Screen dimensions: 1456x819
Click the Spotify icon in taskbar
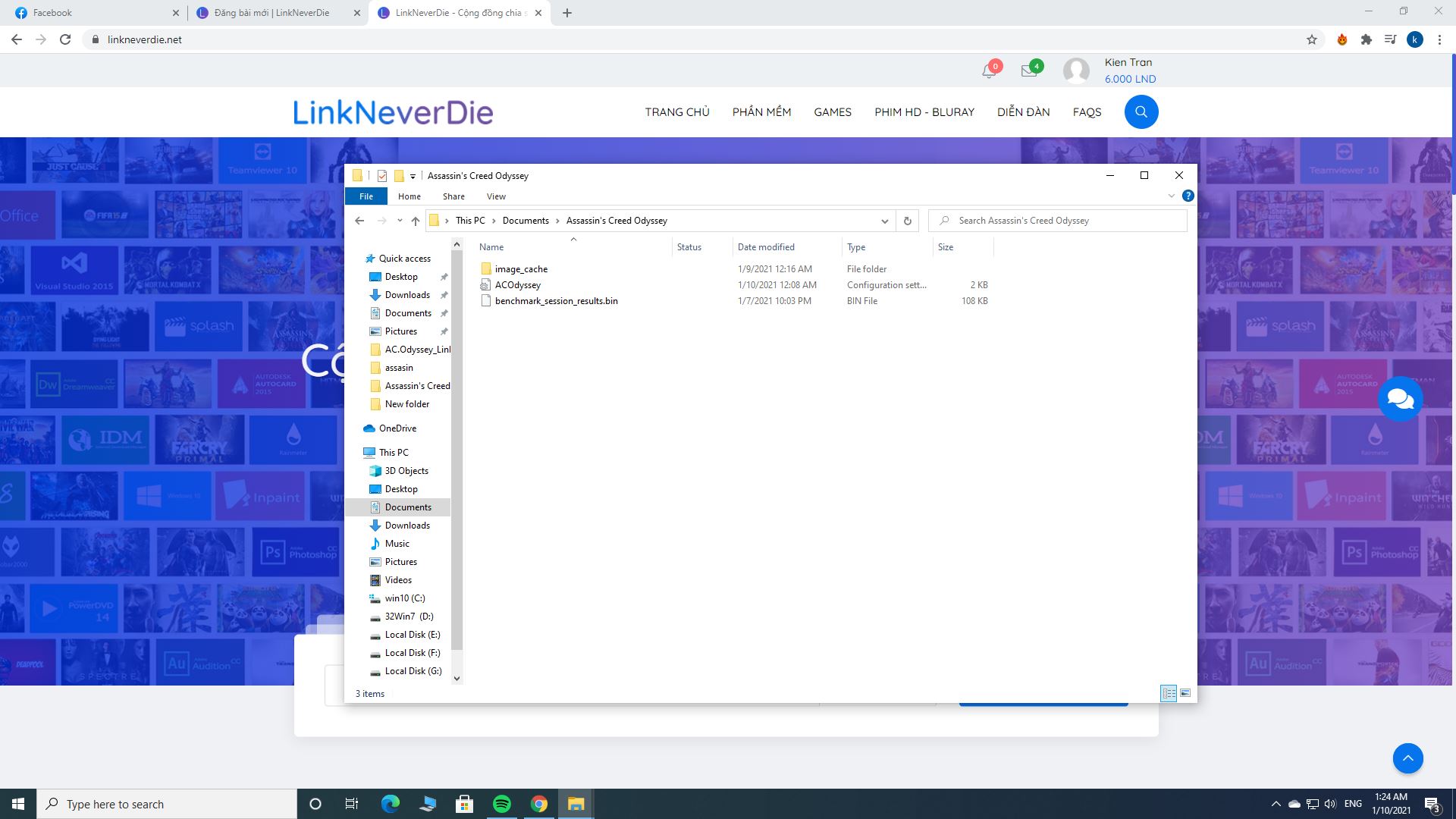(502, 803)
